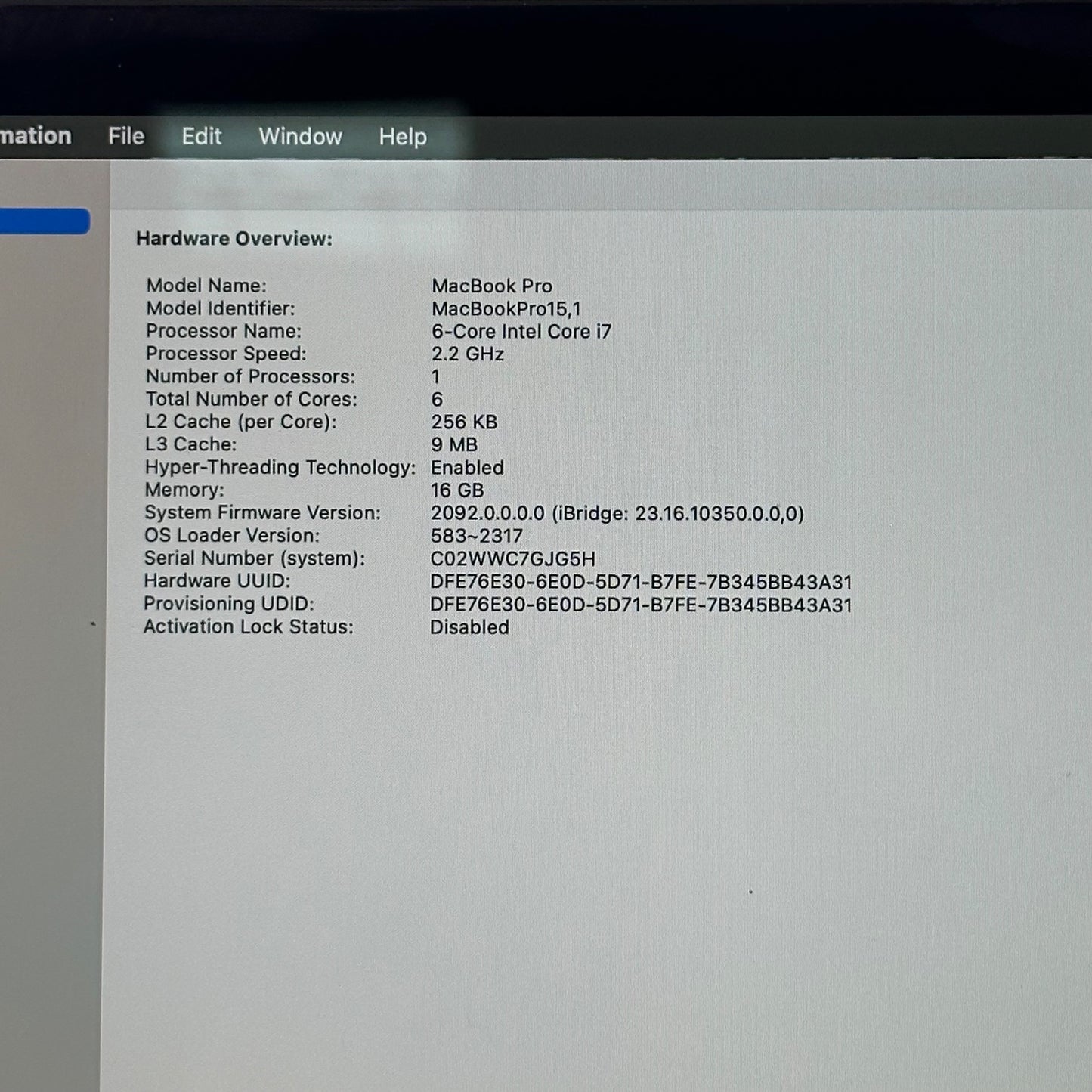Open the File menu
The height and width of the screenshot is (1092, 1092).
125,136
